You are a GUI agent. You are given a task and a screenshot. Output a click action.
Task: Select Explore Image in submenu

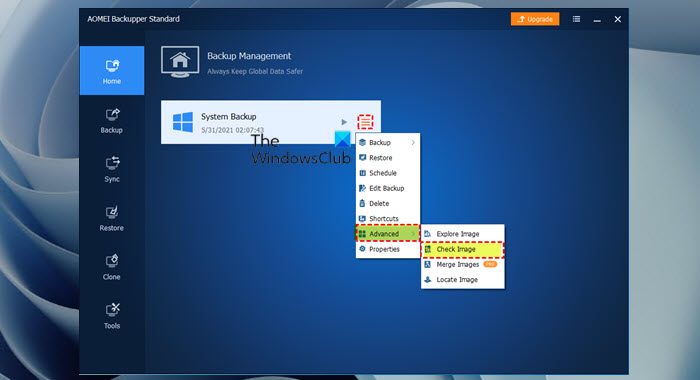(x=462, y=234)
